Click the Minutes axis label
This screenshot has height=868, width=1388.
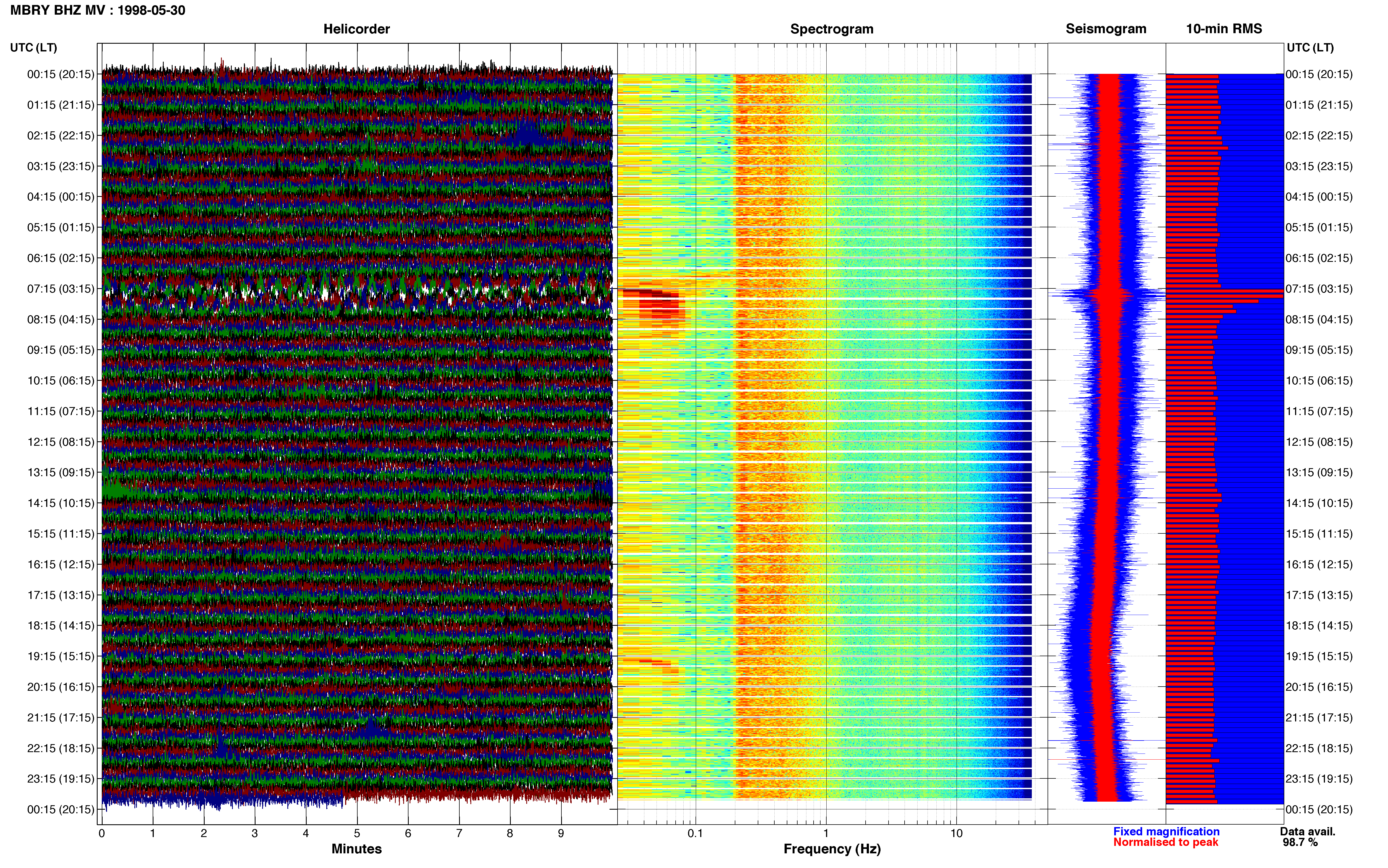point(356,849)
